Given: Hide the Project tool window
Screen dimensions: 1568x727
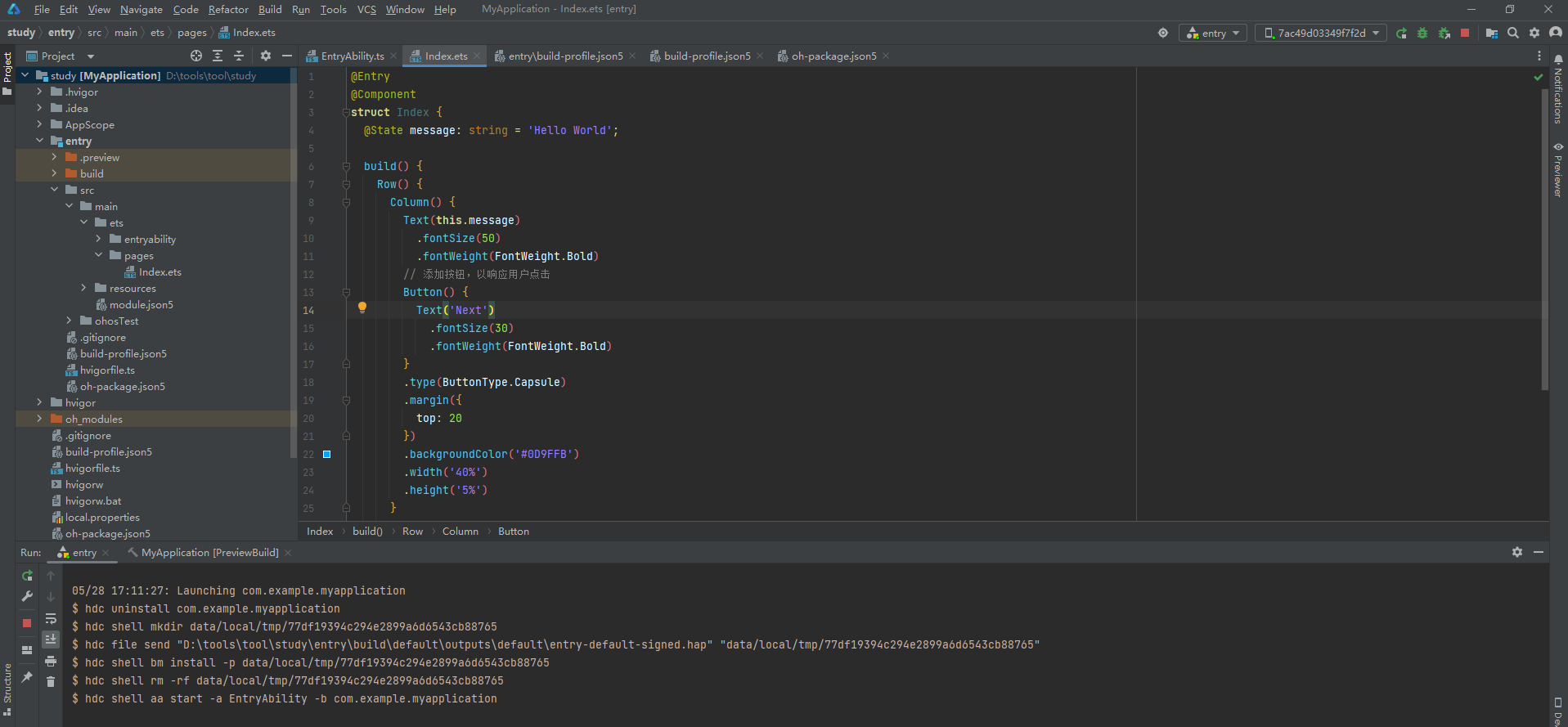Looking at the screenshot, I should pos(287,56).
